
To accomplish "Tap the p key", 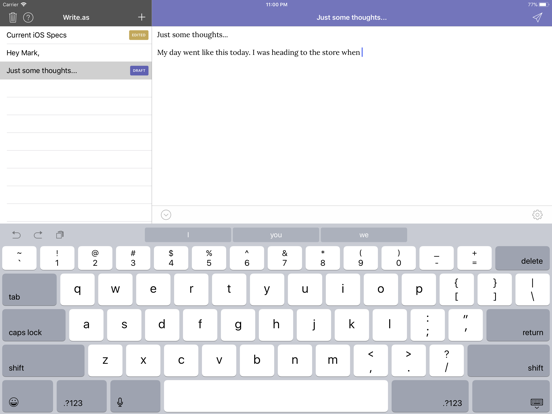I will (419, 289).
